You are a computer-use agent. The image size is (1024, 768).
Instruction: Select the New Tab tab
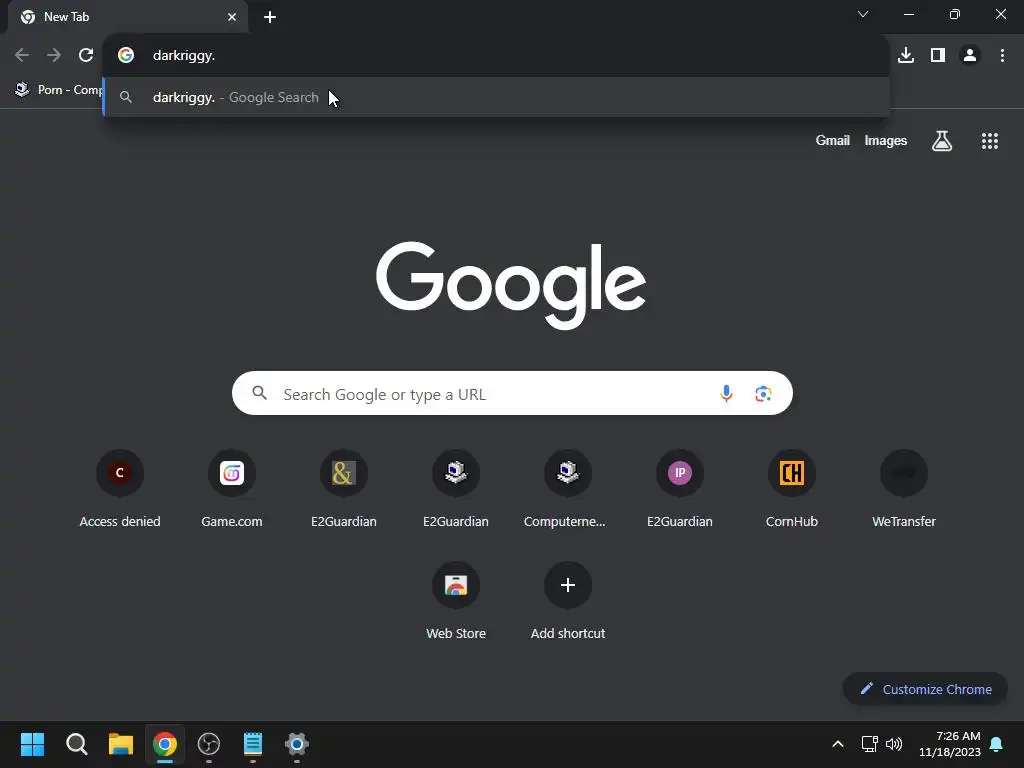[x=127, y=17]
